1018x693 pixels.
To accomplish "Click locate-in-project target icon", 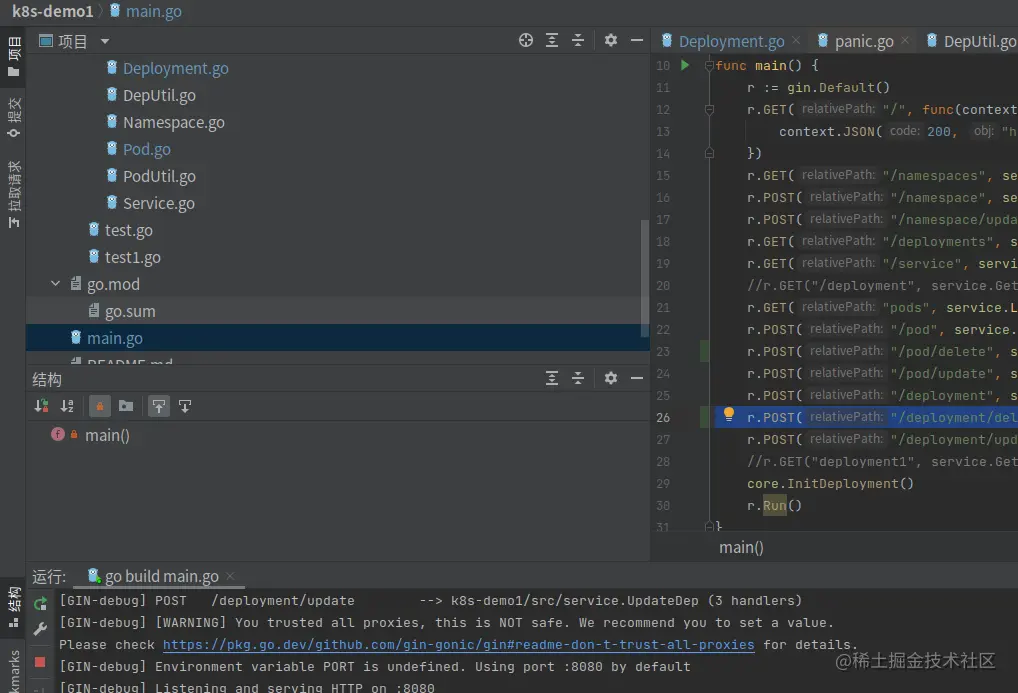I will [526, 40].
